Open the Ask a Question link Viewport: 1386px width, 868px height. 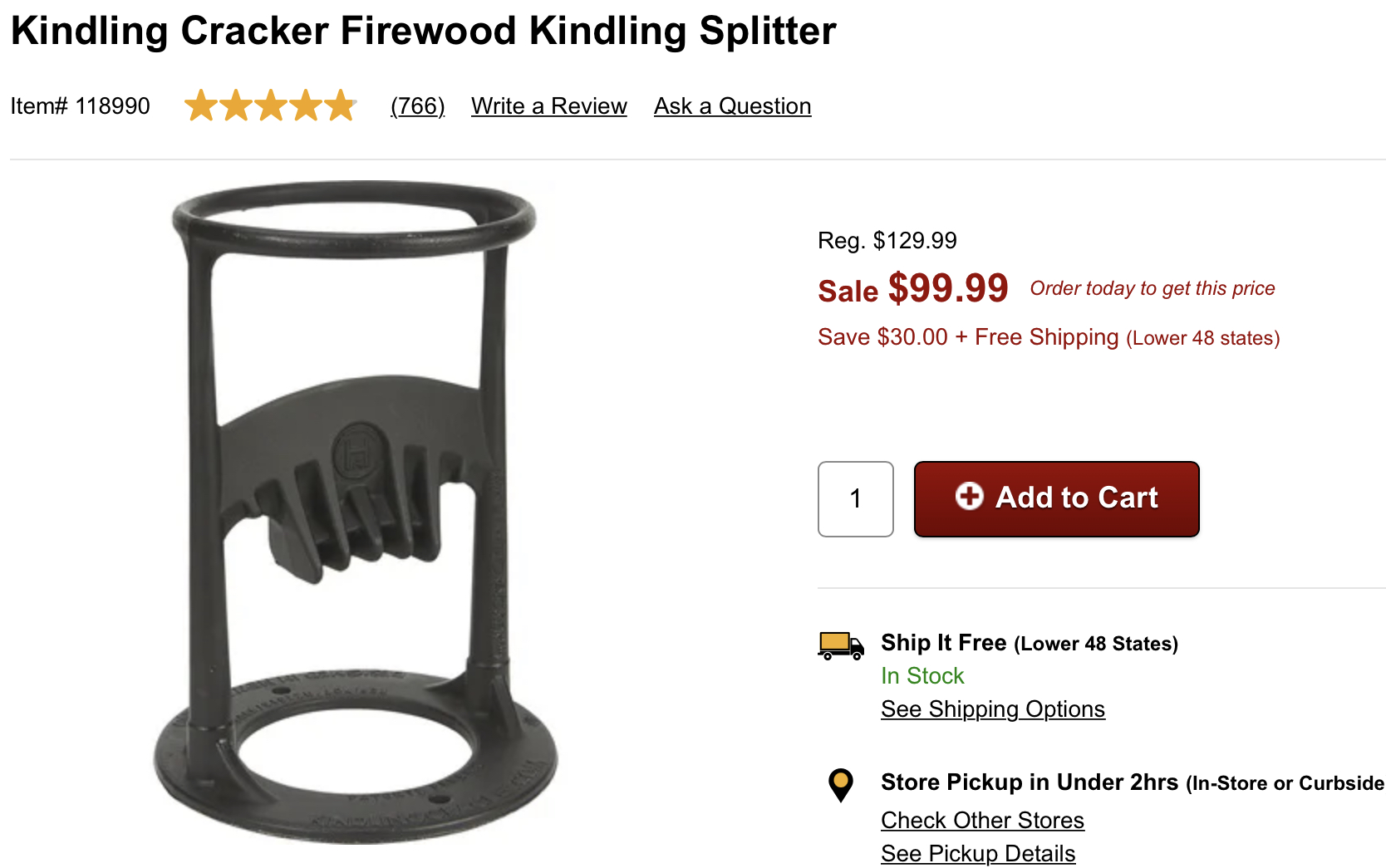[x=732, y=106]
